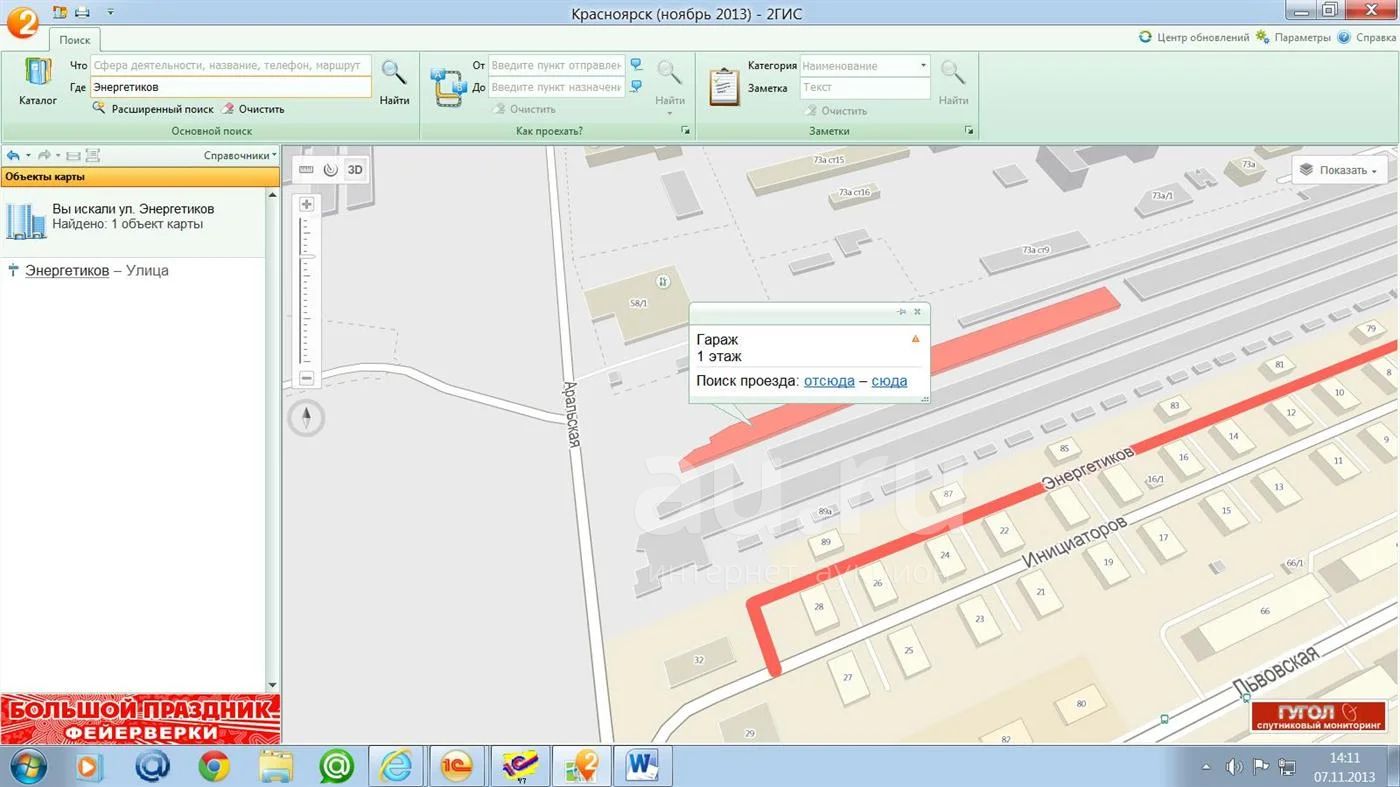Screen dimensions: 1400x787
Task: Zoom in with the plus button
Action: 307,204
